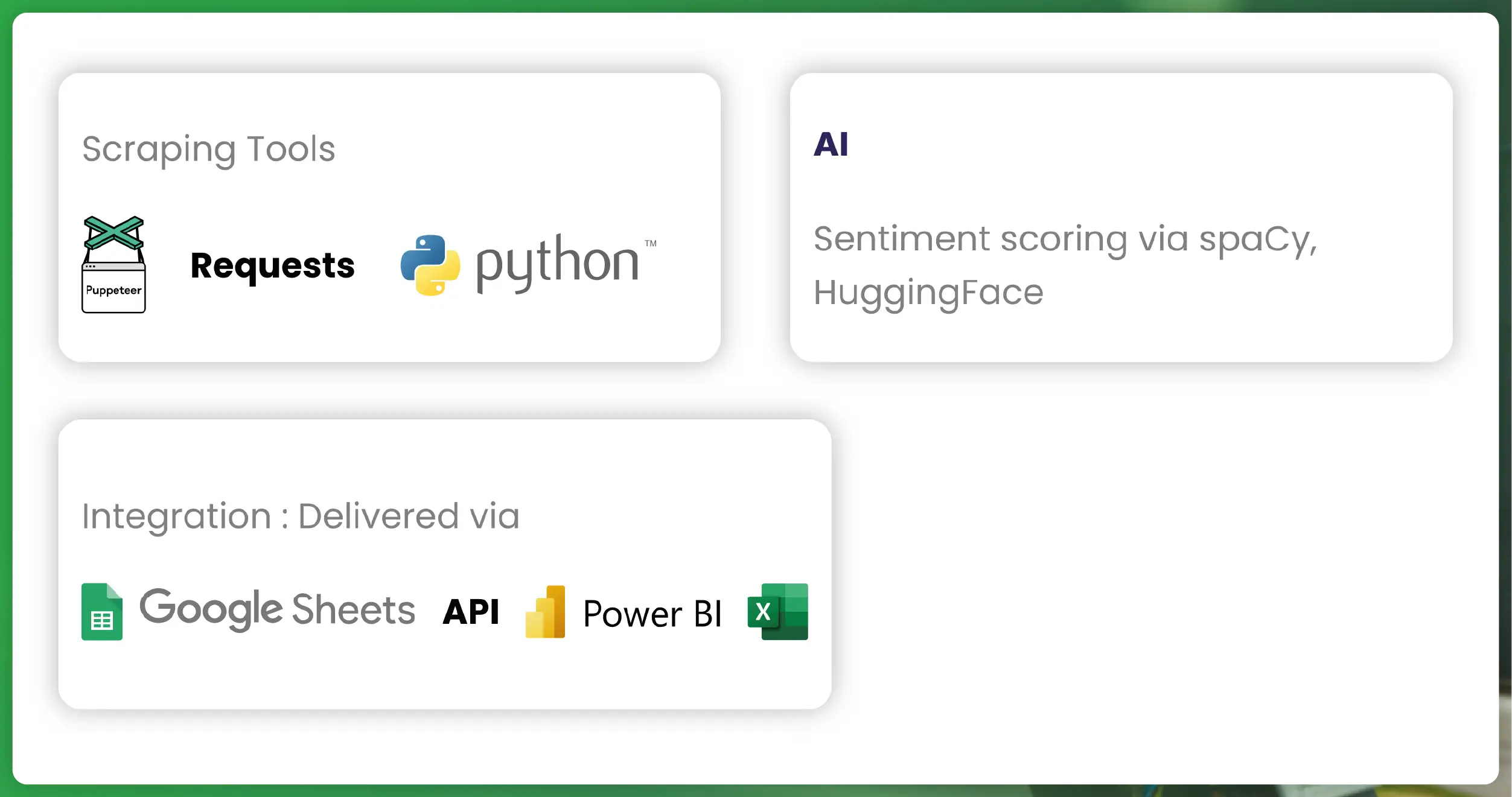Click the blue and yellow Python snake logo
This screenshot has height=797, width=1512.
tap(430, 265)
